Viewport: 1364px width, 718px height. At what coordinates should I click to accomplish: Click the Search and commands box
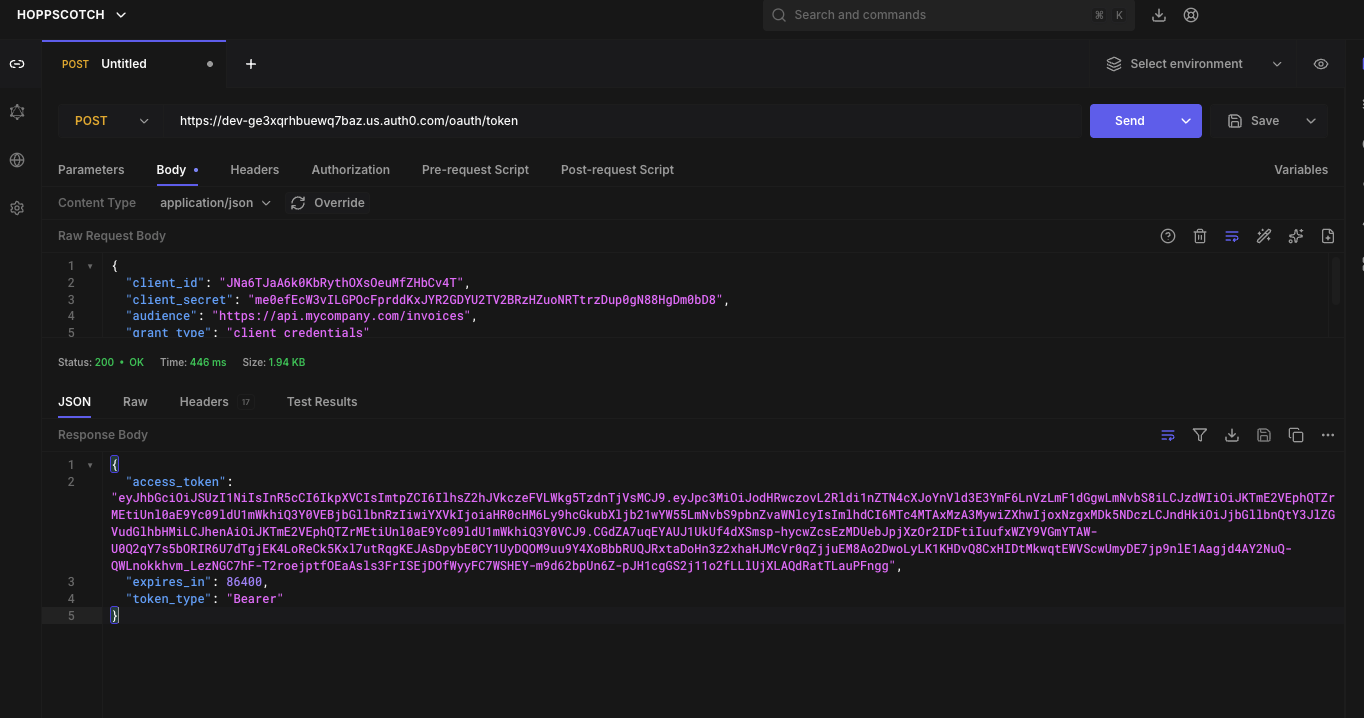coord(949,15)
